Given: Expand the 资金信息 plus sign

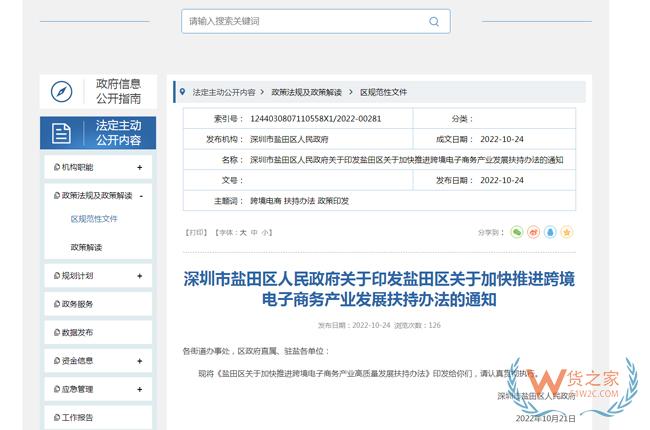Looking at the screenshot, I should (140, 361).
